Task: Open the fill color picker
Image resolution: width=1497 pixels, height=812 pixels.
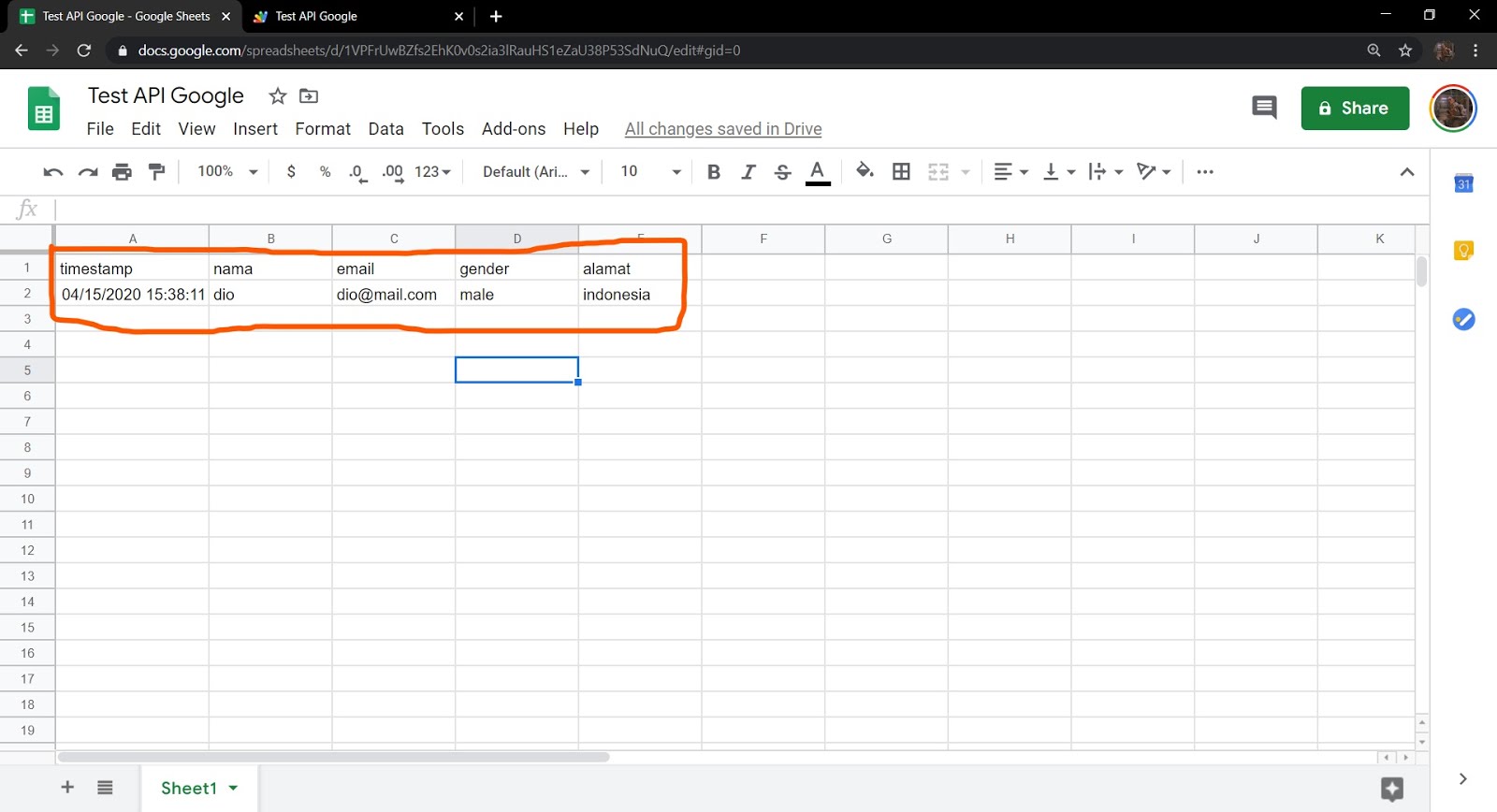Action: point(865,171)
